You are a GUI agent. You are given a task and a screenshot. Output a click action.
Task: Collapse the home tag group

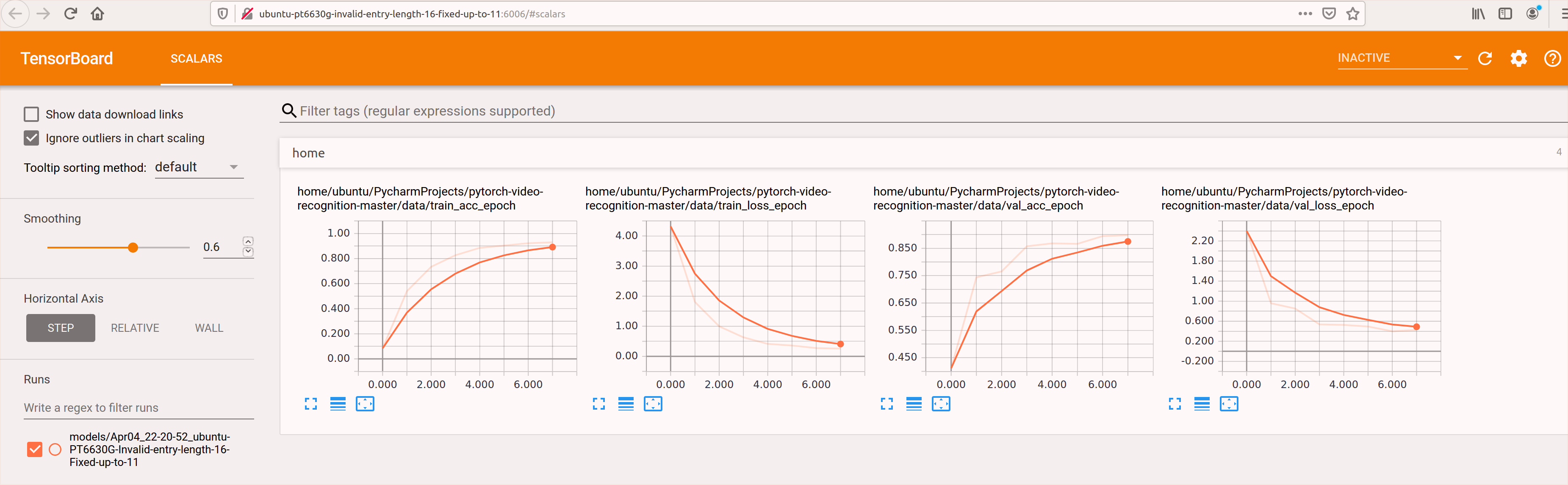(x=923, y=153)
